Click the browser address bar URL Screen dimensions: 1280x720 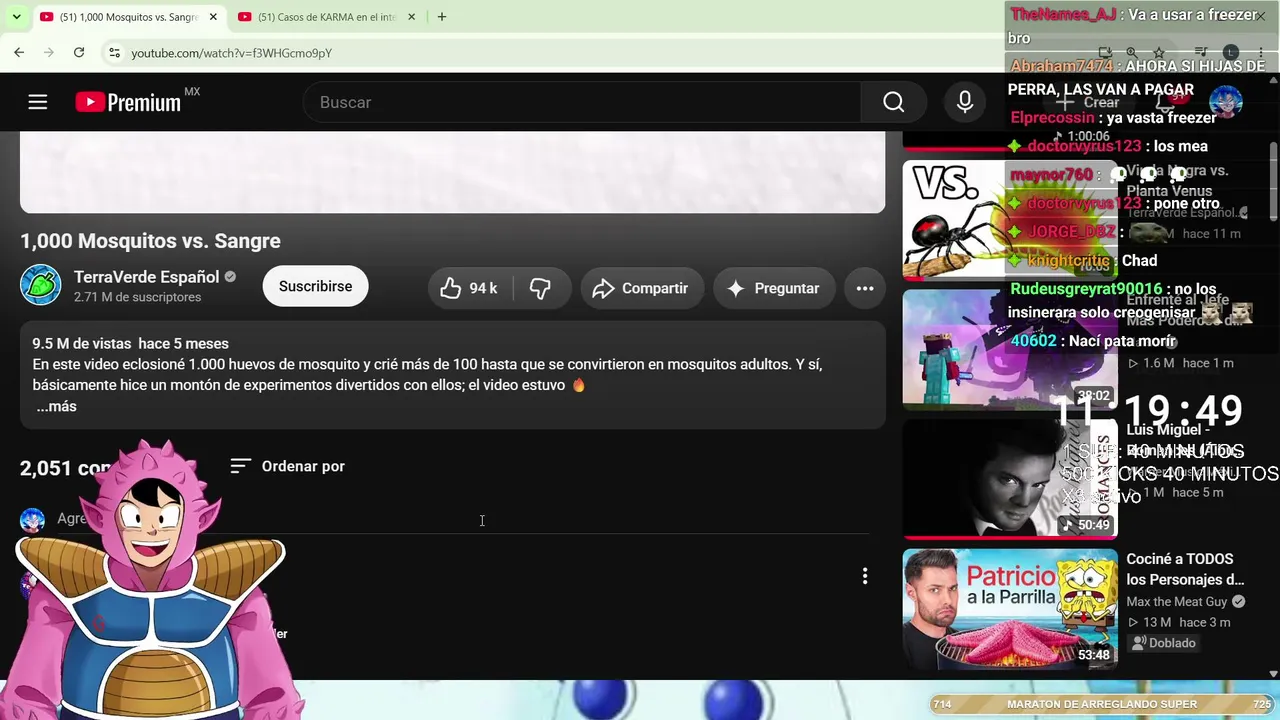[x=231, y=53]
